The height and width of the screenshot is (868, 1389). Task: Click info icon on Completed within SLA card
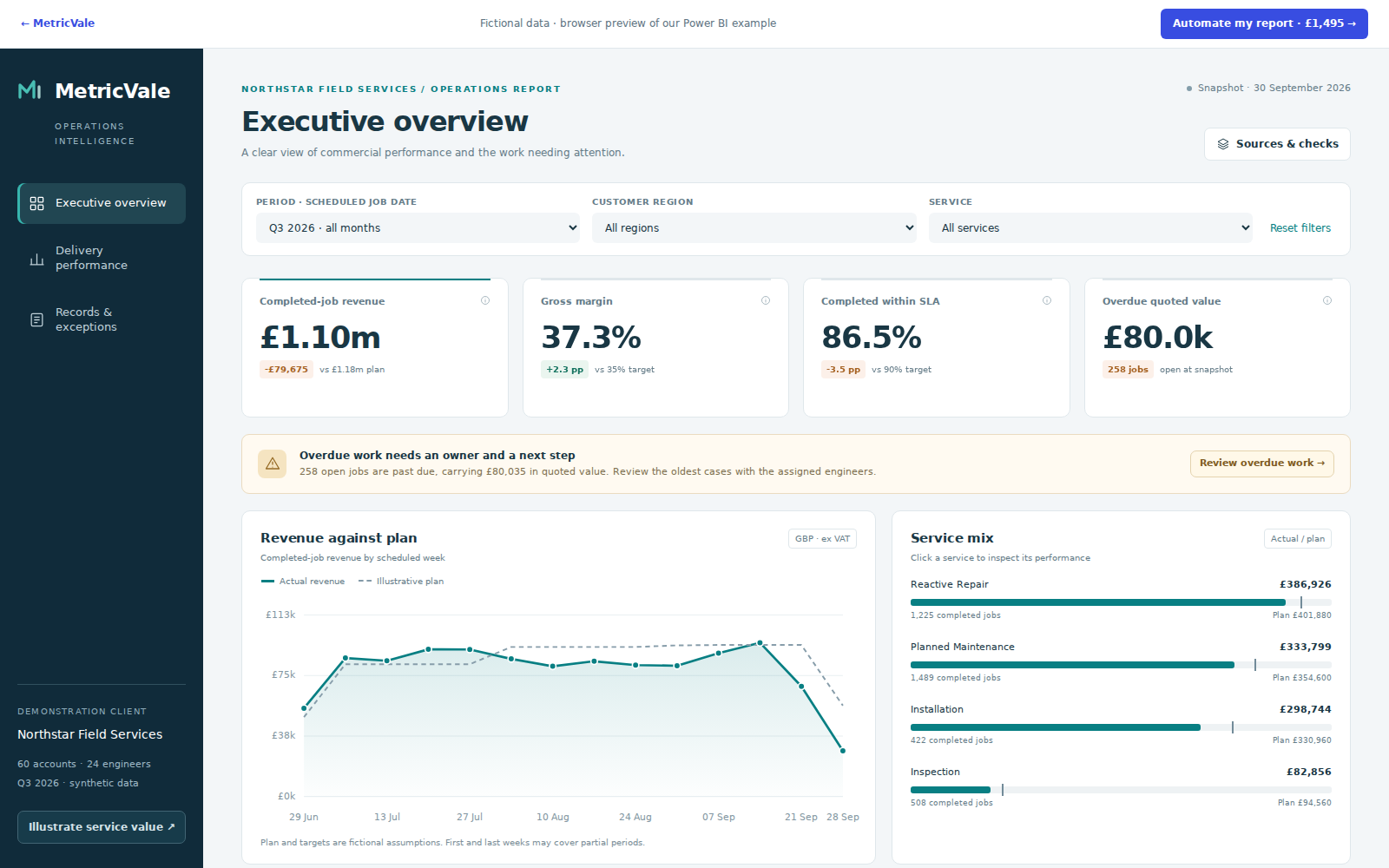(x=1047, y=300)
